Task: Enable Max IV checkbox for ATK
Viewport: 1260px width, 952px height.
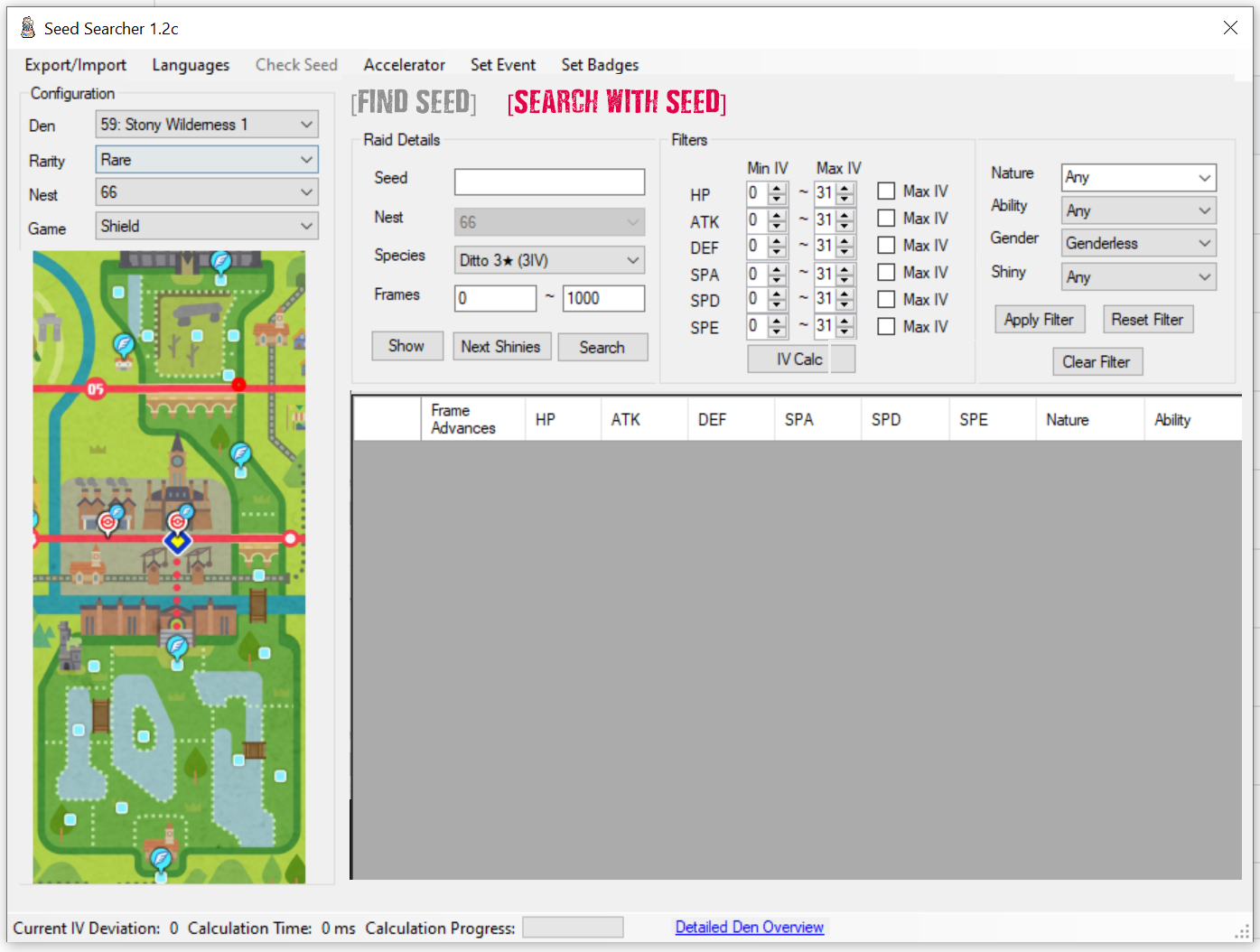Action: [x=886, y=219]
